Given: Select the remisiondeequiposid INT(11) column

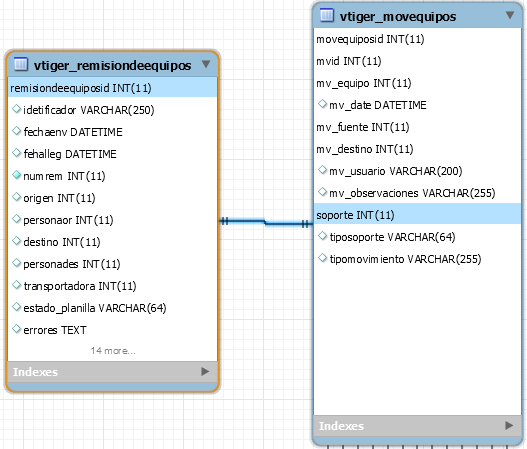Looking at the screenshot, I should coord(113,87).
